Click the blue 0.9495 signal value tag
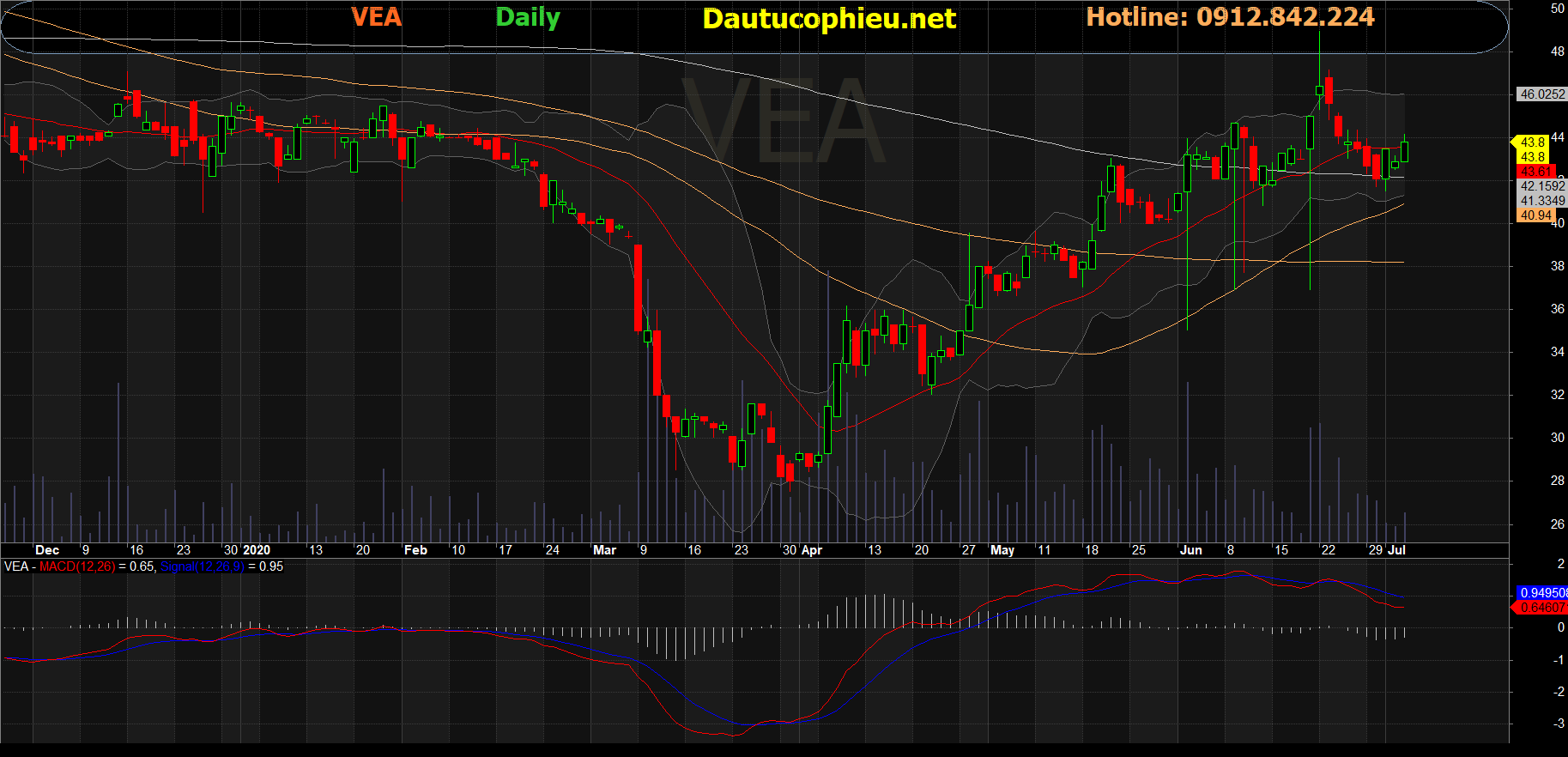Screen dimensions: 1568x757 [x=1542, y=593]
